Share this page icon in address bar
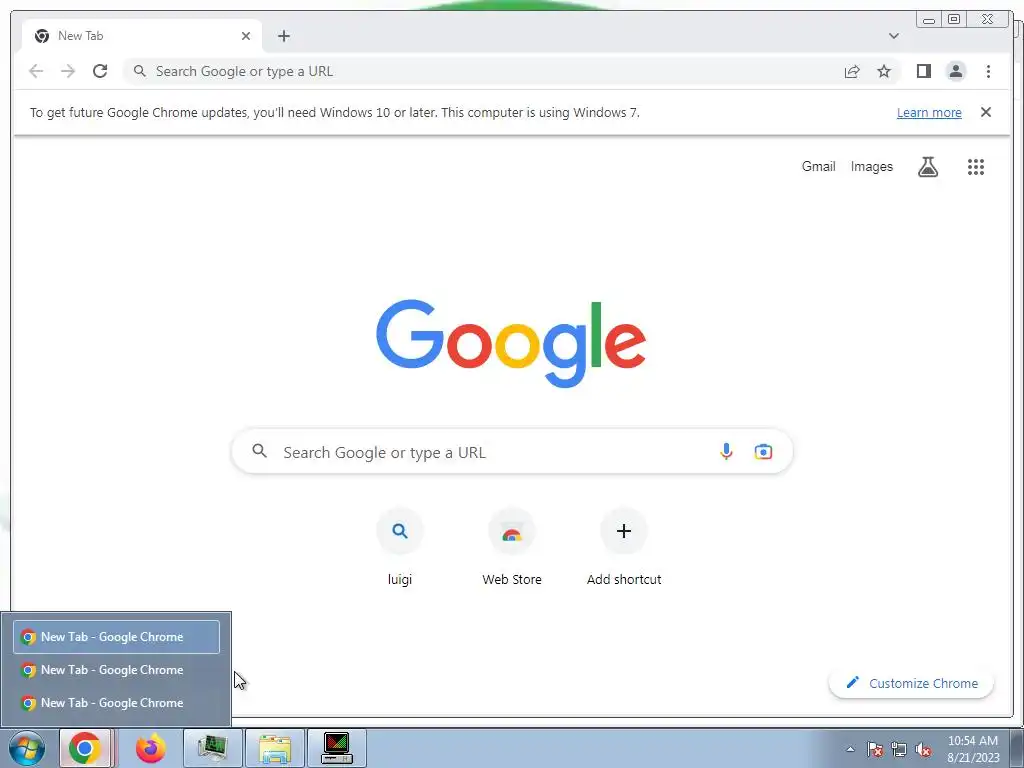 click(852, 71)
